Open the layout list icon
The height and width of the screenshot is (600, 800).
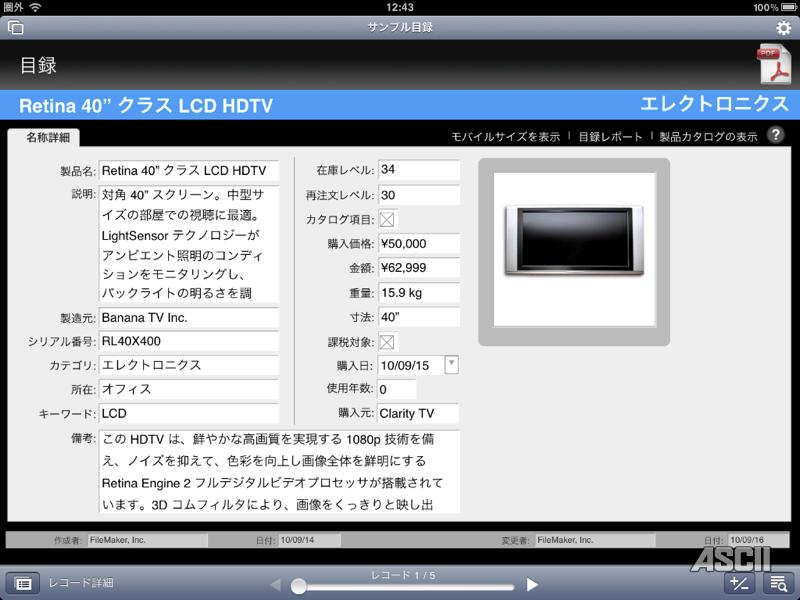coord(22,583)
